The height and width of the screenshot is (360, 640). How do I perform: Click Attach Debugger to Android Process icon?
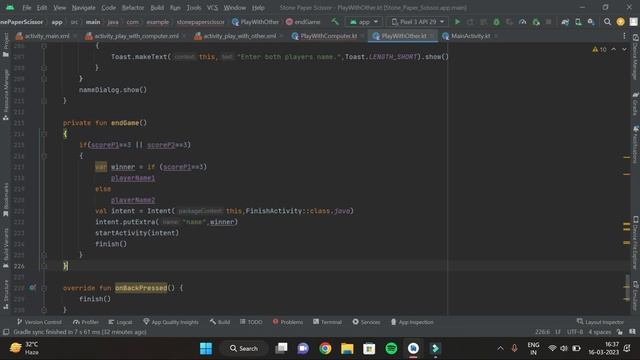pyautogui.click(x=536, y=22)
